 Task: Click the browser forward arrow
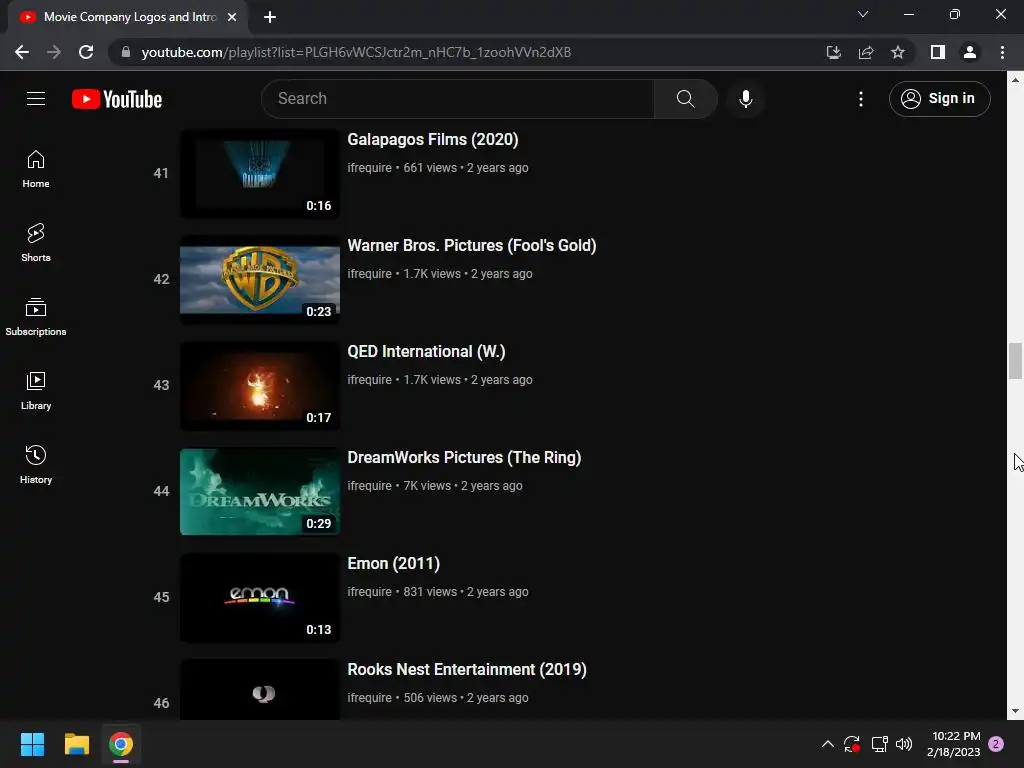coord(54,52)
